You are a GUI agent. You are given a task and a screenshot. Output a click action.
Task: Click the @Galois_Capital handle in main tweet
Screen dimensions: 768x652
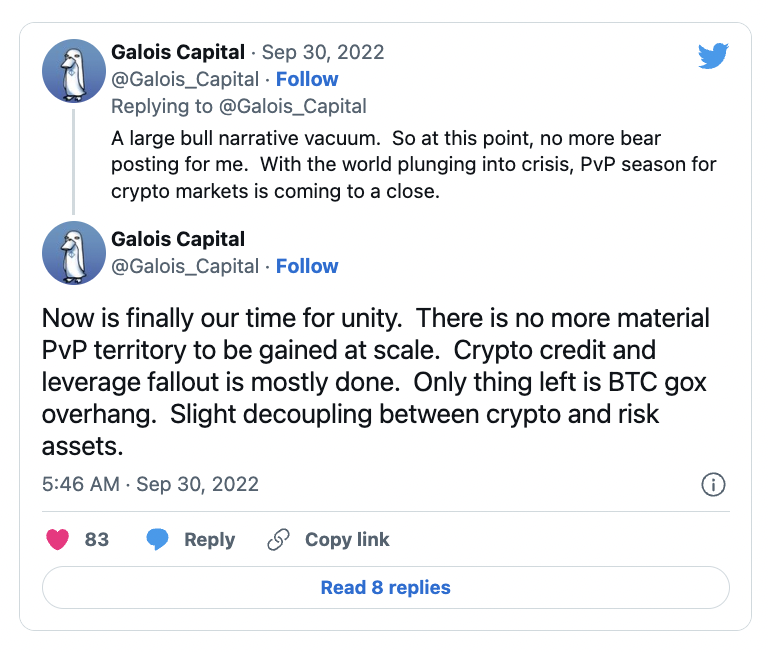click(185, 266)
